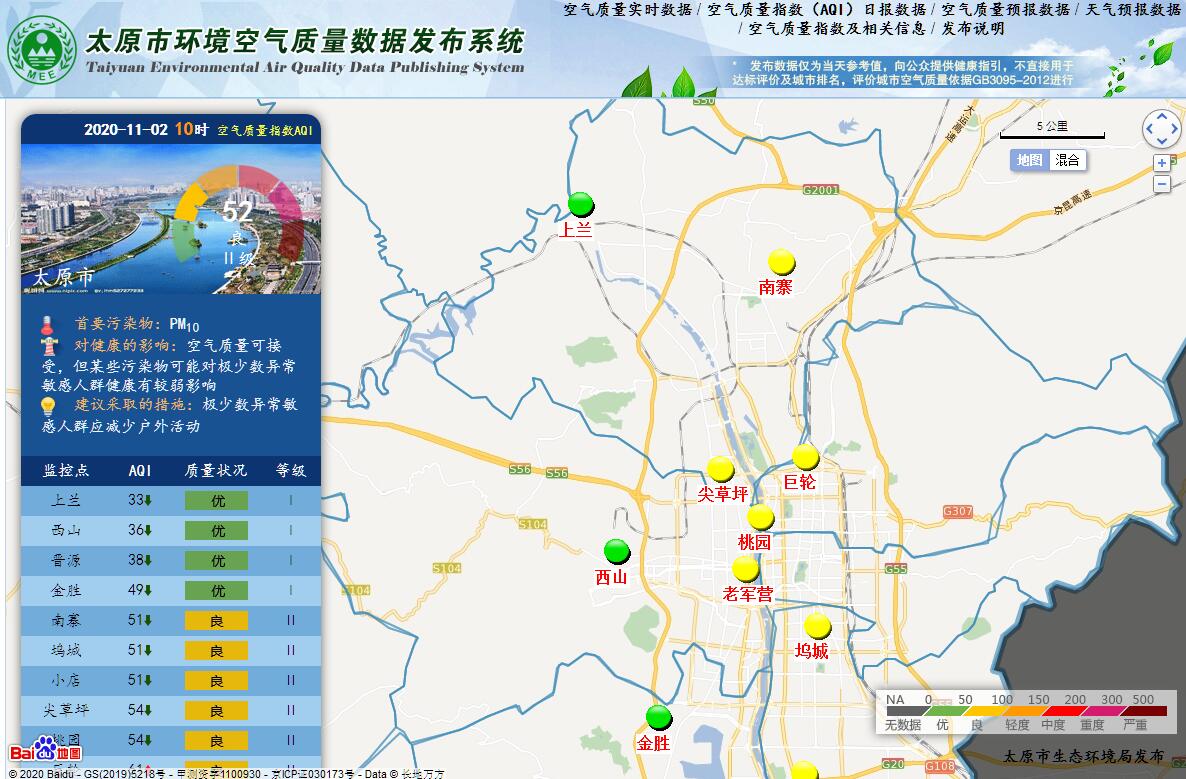
Task: Click the 南寨 yellow station marker
Action: pyautogui.click(x=782, y=263)
